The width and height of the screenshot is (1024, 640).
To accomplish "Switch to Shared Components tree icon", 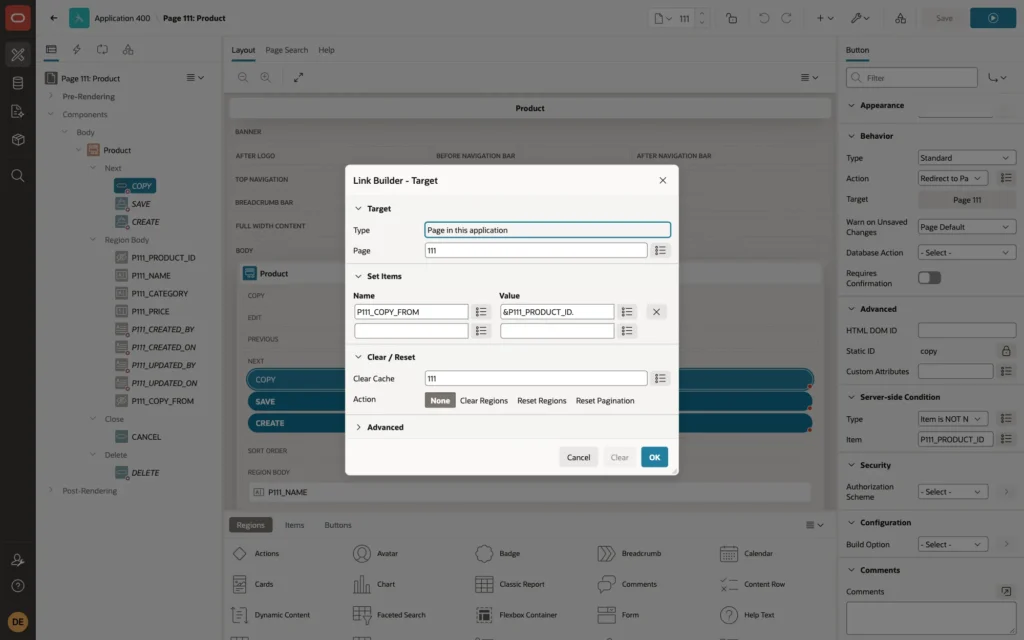I will click(x=128, y=50).
